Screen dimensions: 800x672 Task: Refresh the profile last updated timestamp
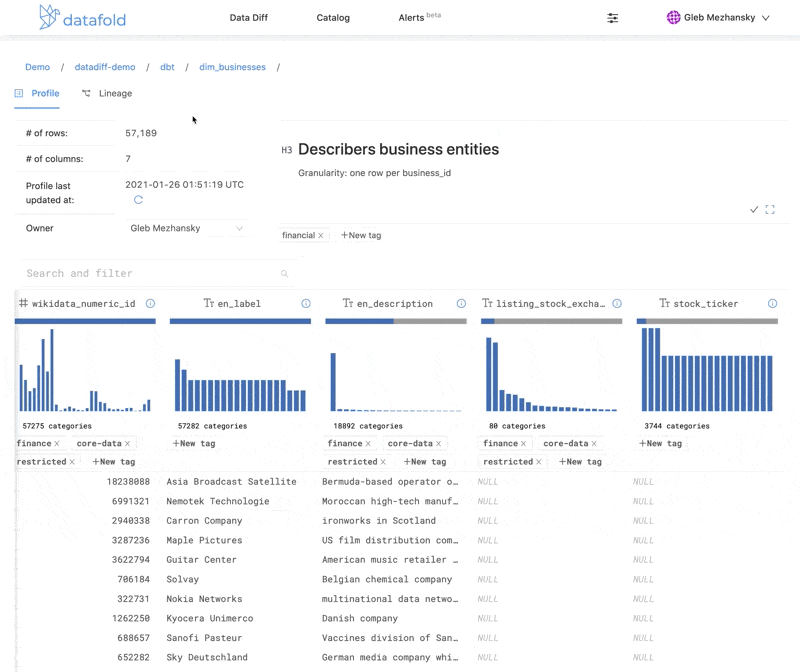click(x=138, y=200)
